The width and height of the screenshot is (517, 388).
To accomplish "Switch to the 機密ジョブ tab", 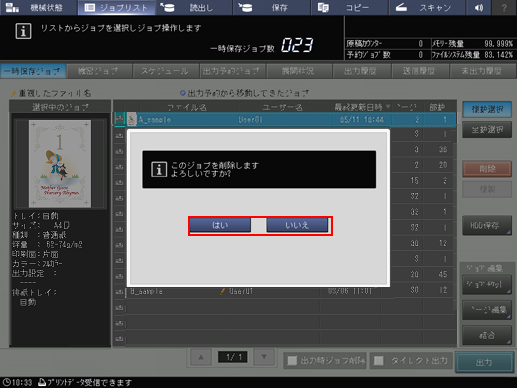I will (98, 71).
